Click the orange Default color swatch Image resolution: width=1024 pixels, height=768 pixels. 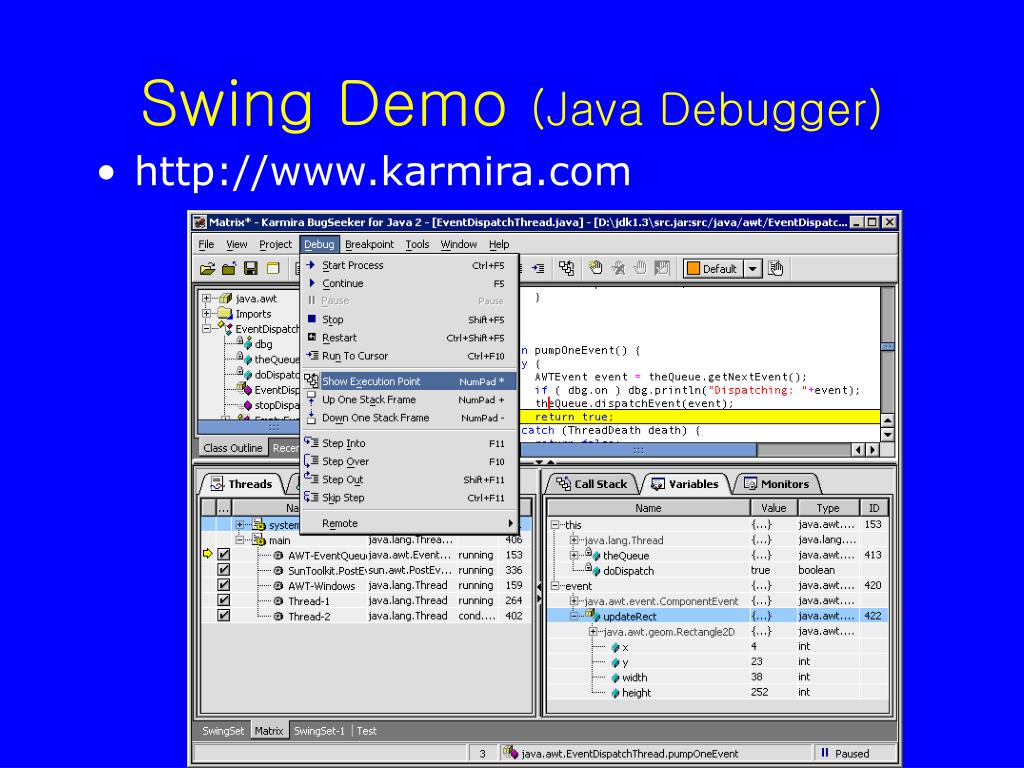click(x=694, y=268)
